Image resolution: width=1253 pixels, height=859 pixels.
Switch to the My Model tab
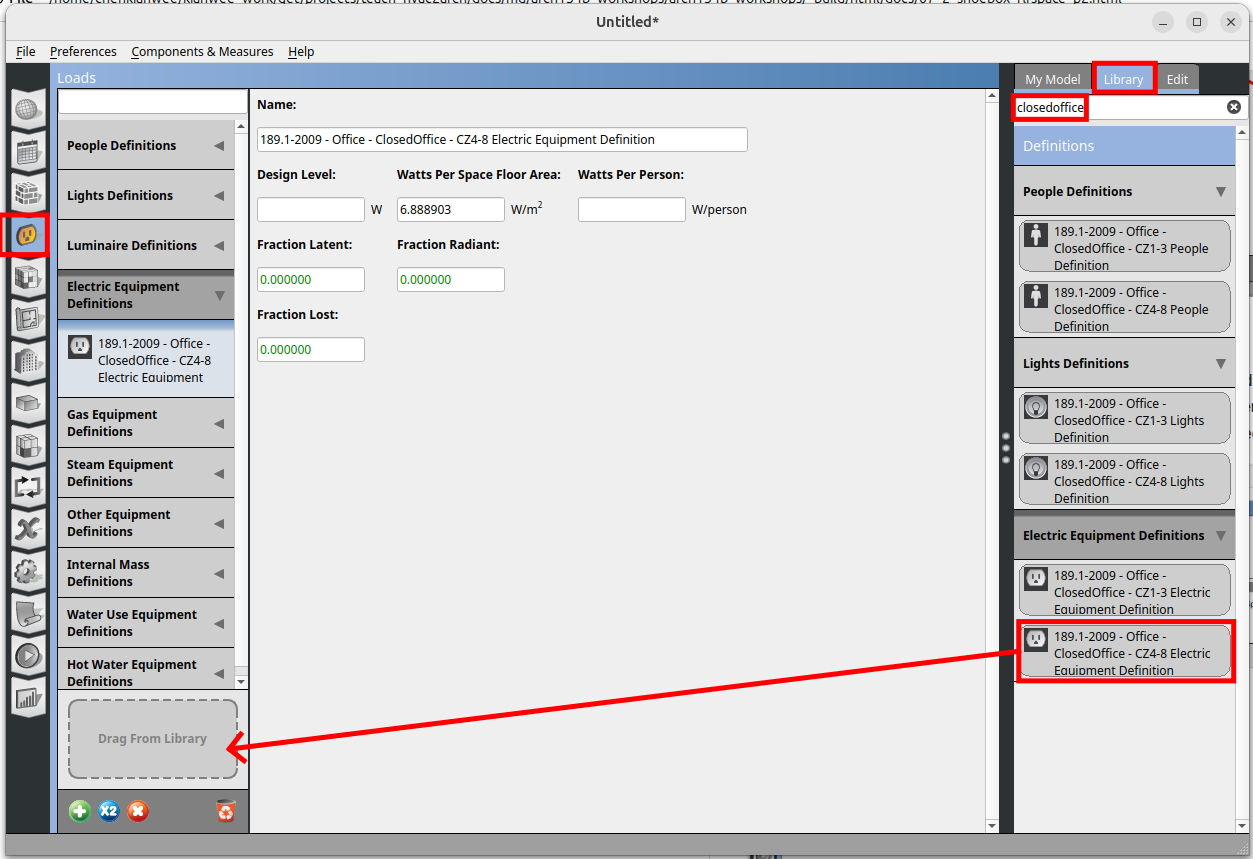tap(1052, 80)
